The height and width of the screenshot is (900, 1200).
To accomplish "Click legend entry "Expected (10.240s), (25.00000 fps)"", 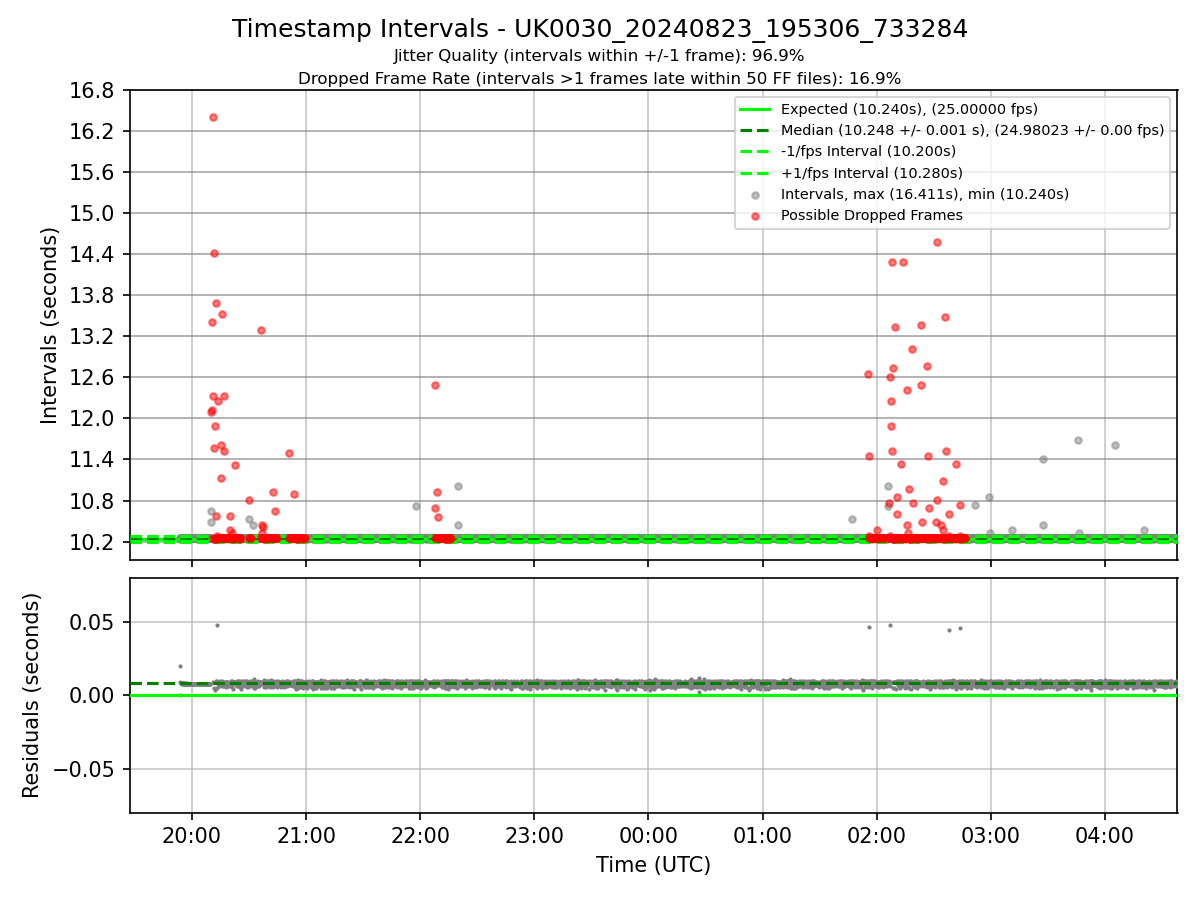I will click(x=909, y=109).
